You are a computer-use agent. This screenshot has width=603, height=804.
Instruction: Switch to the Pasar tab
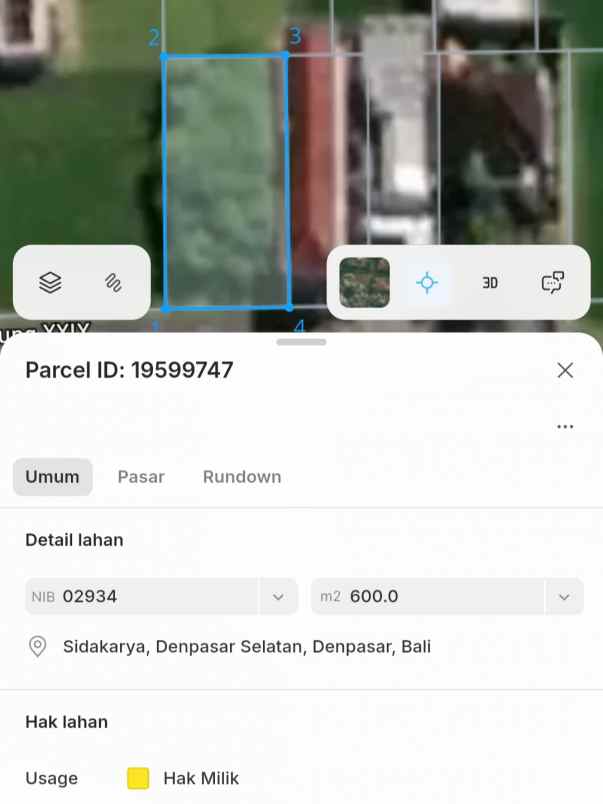click(x=141, y=477)
